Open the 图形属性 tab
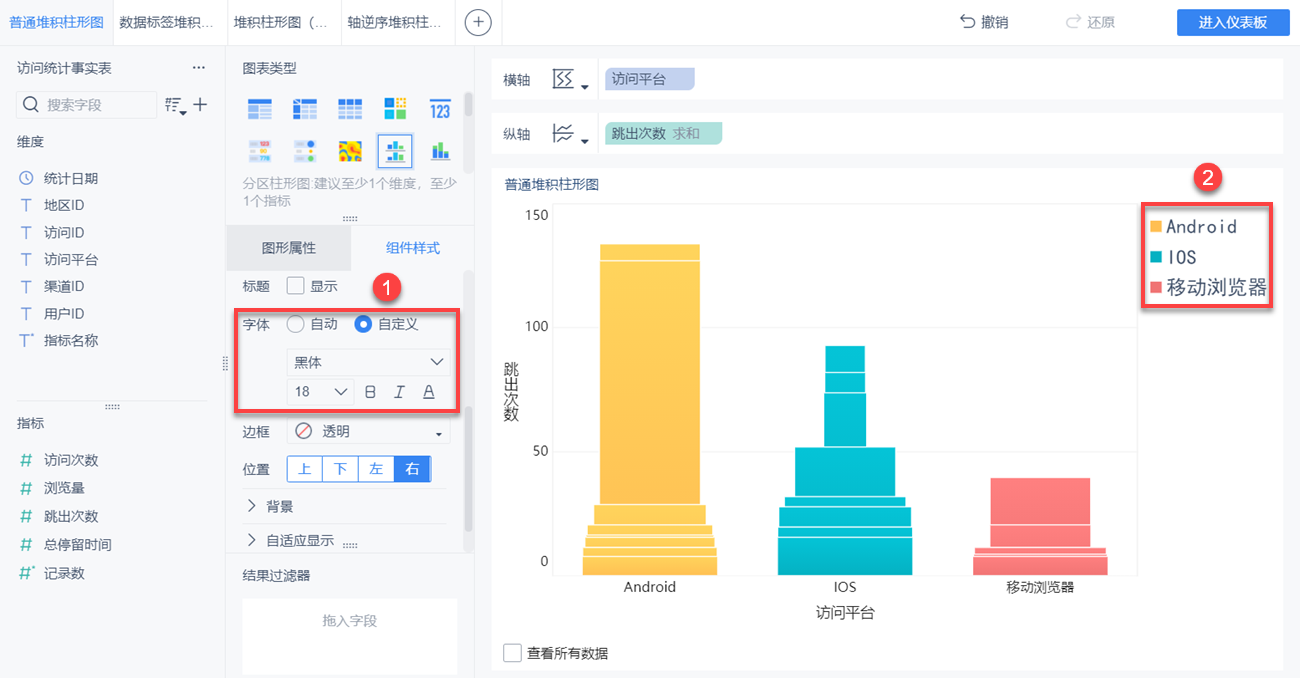 (x=289, y=248)
